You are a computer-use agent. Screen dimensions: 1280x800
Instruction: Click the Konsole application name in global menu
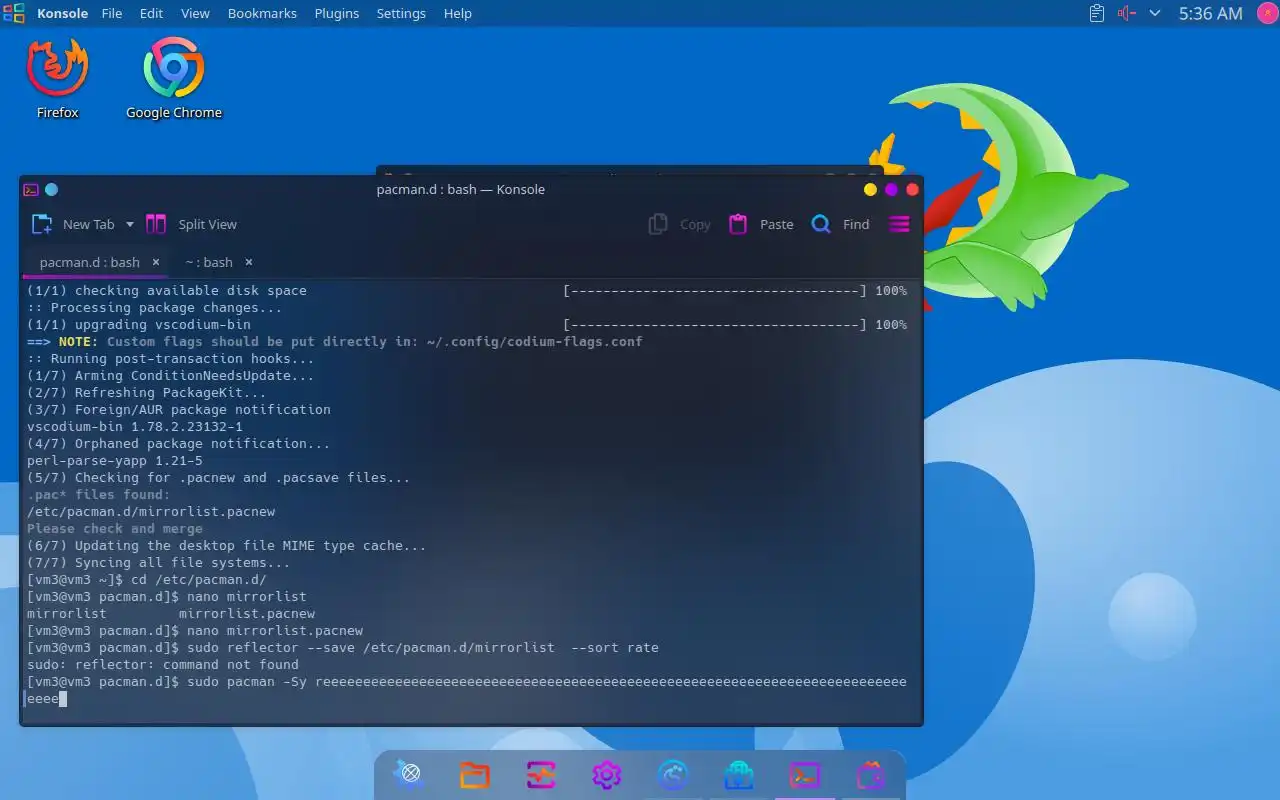62,13
